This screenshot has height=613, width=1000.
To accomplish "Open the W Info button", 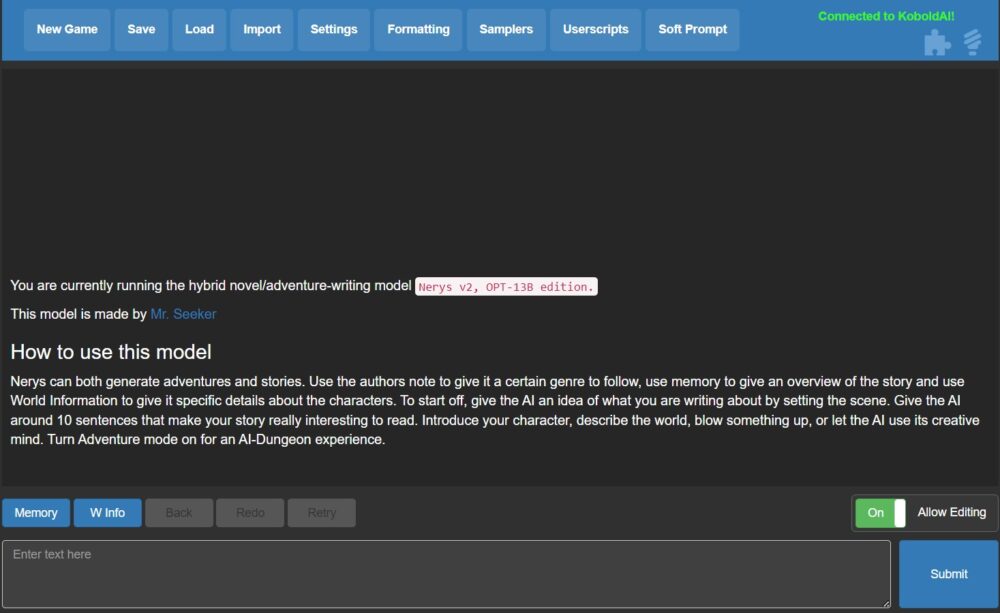I will tap(107, 513).
